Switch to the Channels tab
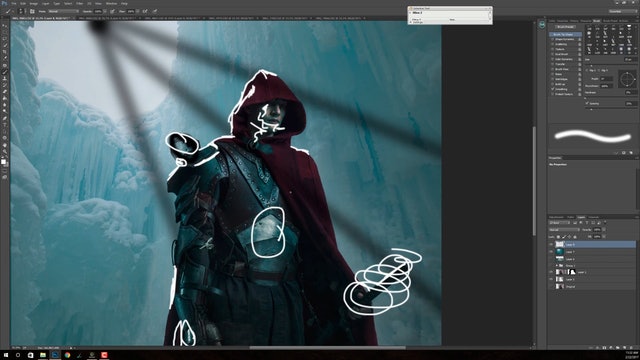This screenshot has height=360, width=640. coord(593,217)
